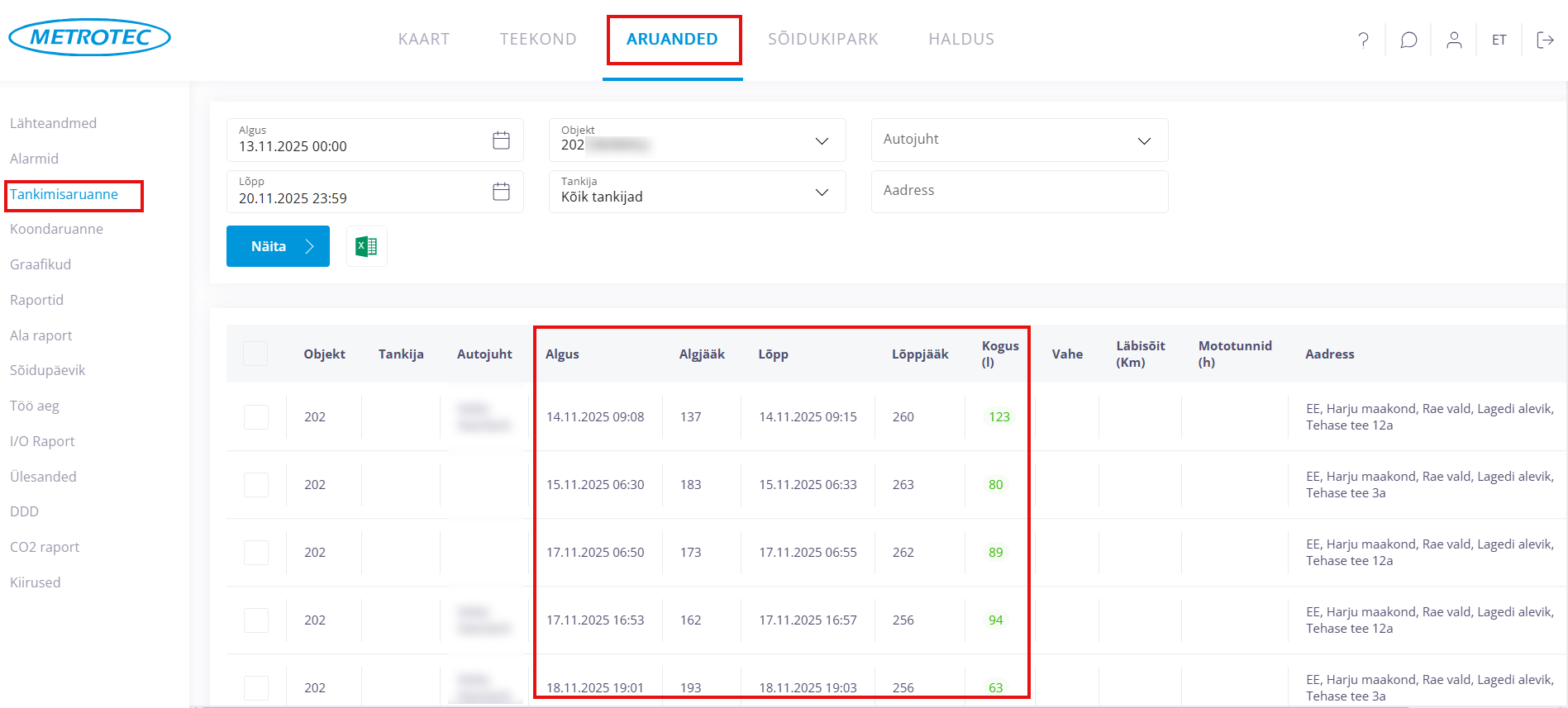Screen dimensions: 1568x708
Task: Open the chat messages icon
Action: (x=1408, y=40)
